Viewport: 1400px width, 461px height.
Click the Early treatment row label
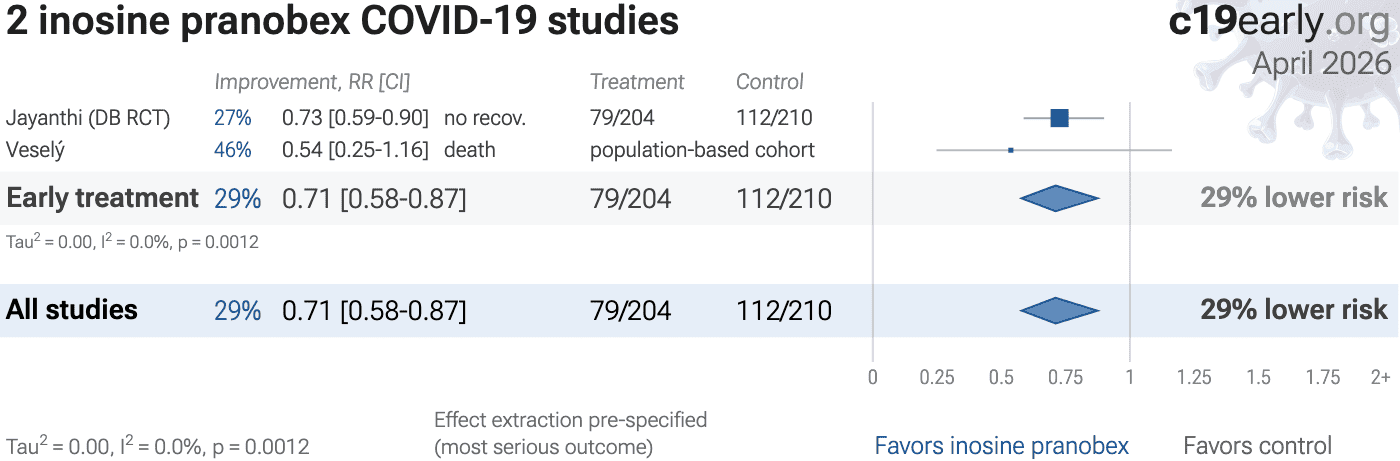(x=102, y=198)
